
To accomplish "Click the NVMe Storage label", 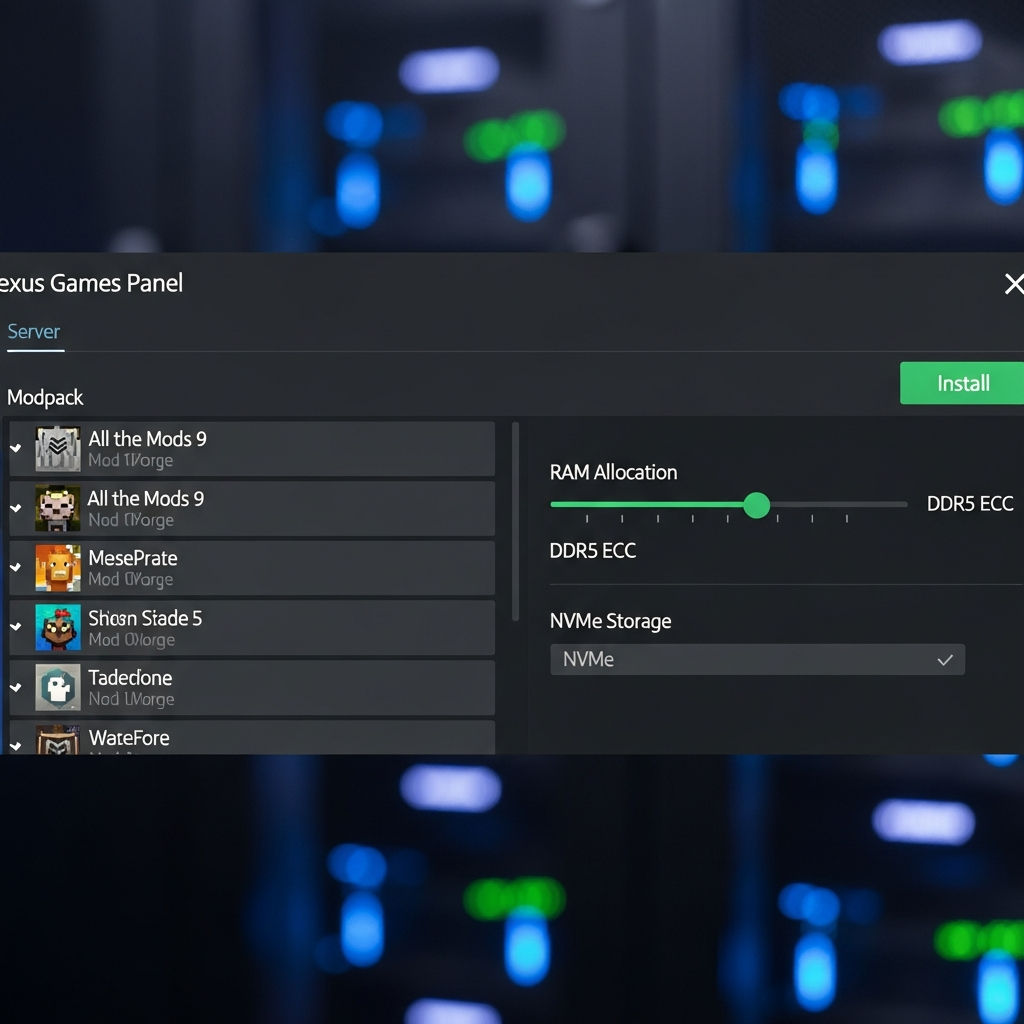I will [610, 621].
